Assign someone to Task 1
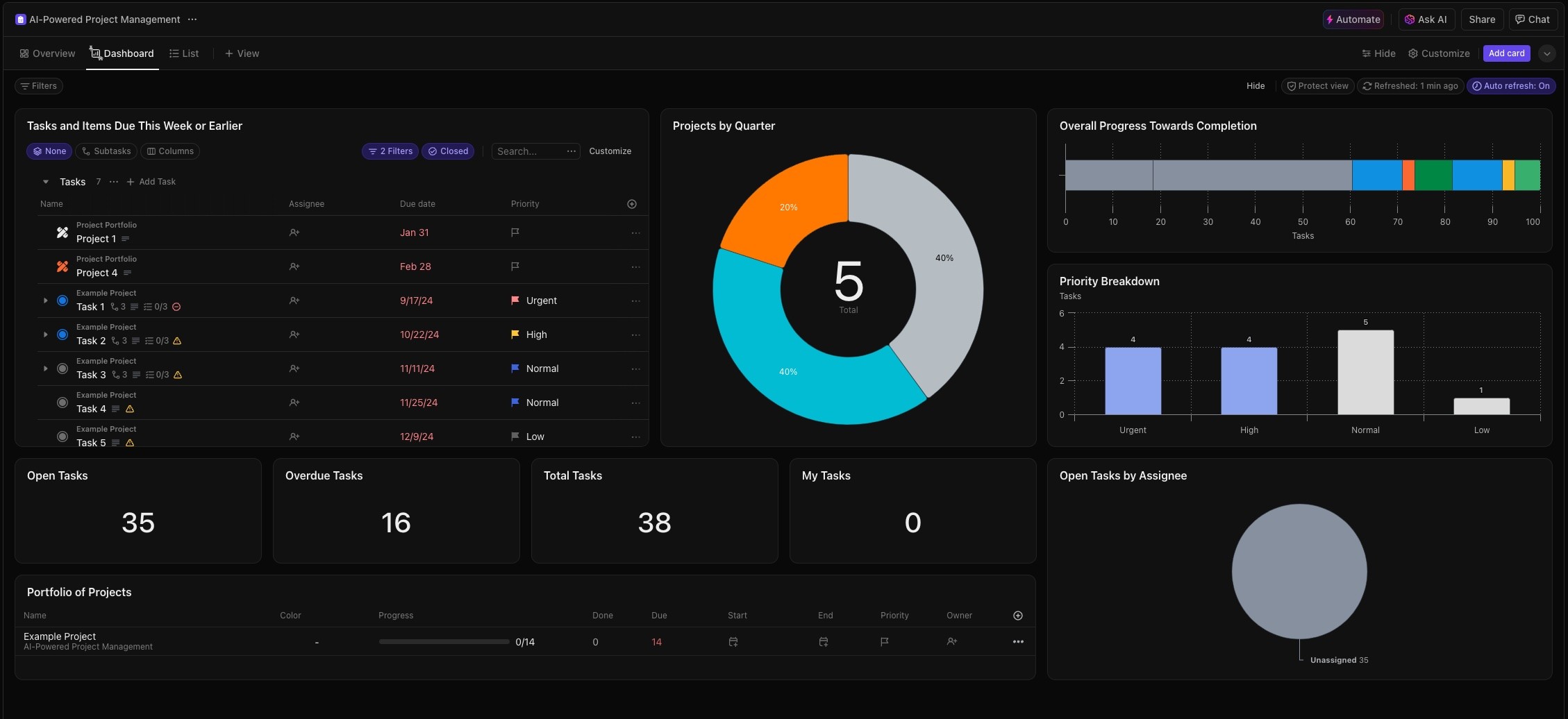The image size is (1568, 719). 294,301
